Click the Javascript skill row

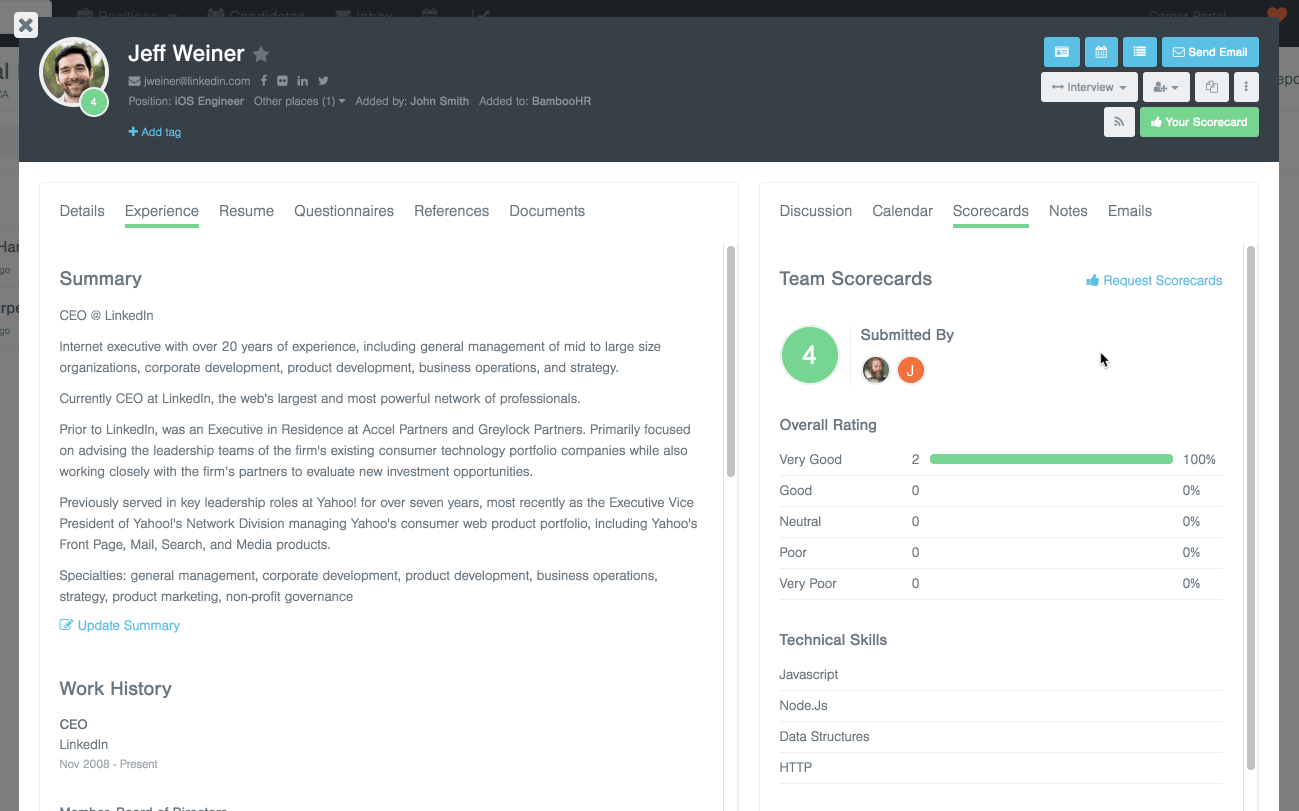pyautogui.click(x=1001, y=675)
